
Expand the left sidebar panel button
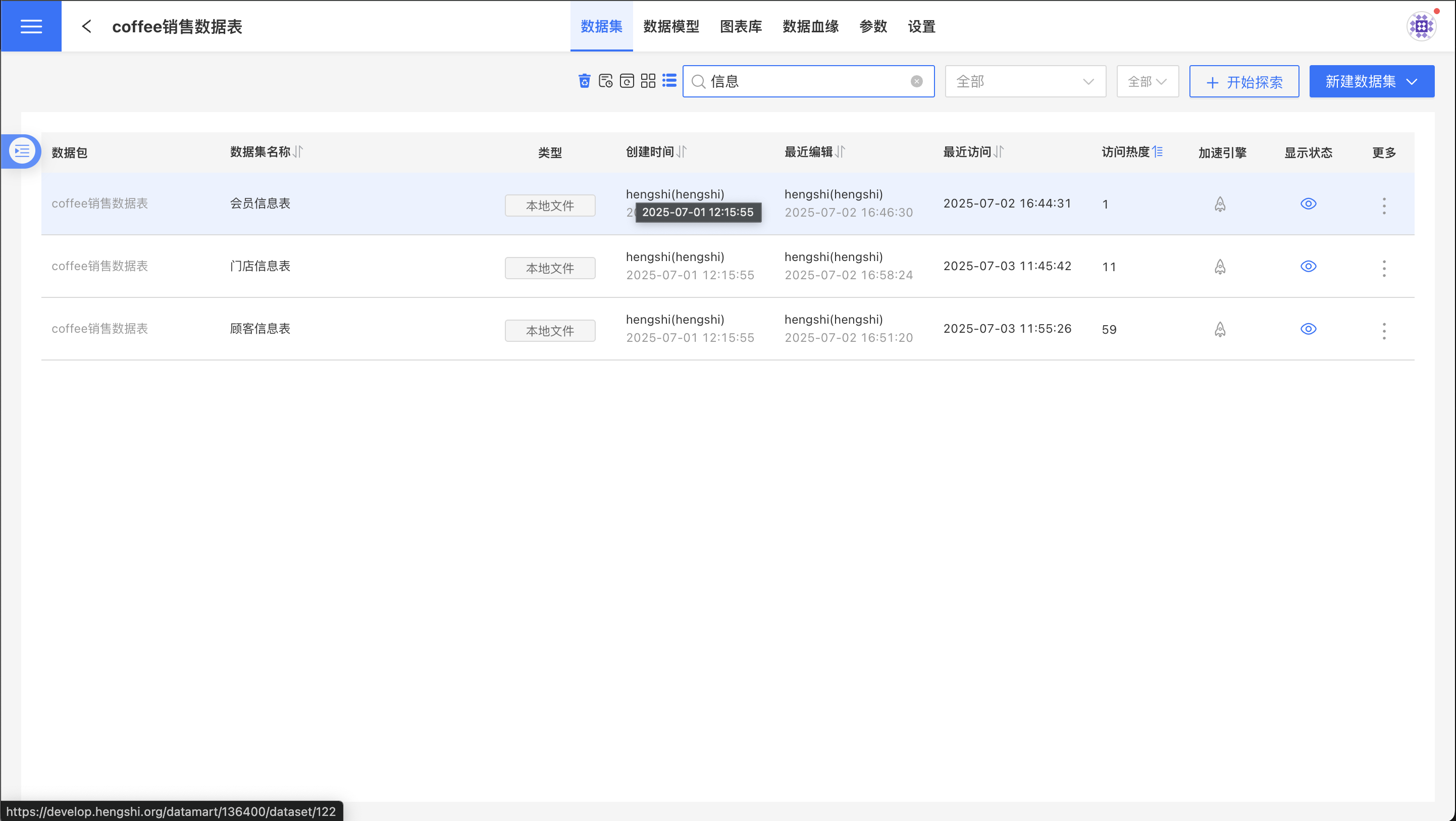(x=22, y=151)
